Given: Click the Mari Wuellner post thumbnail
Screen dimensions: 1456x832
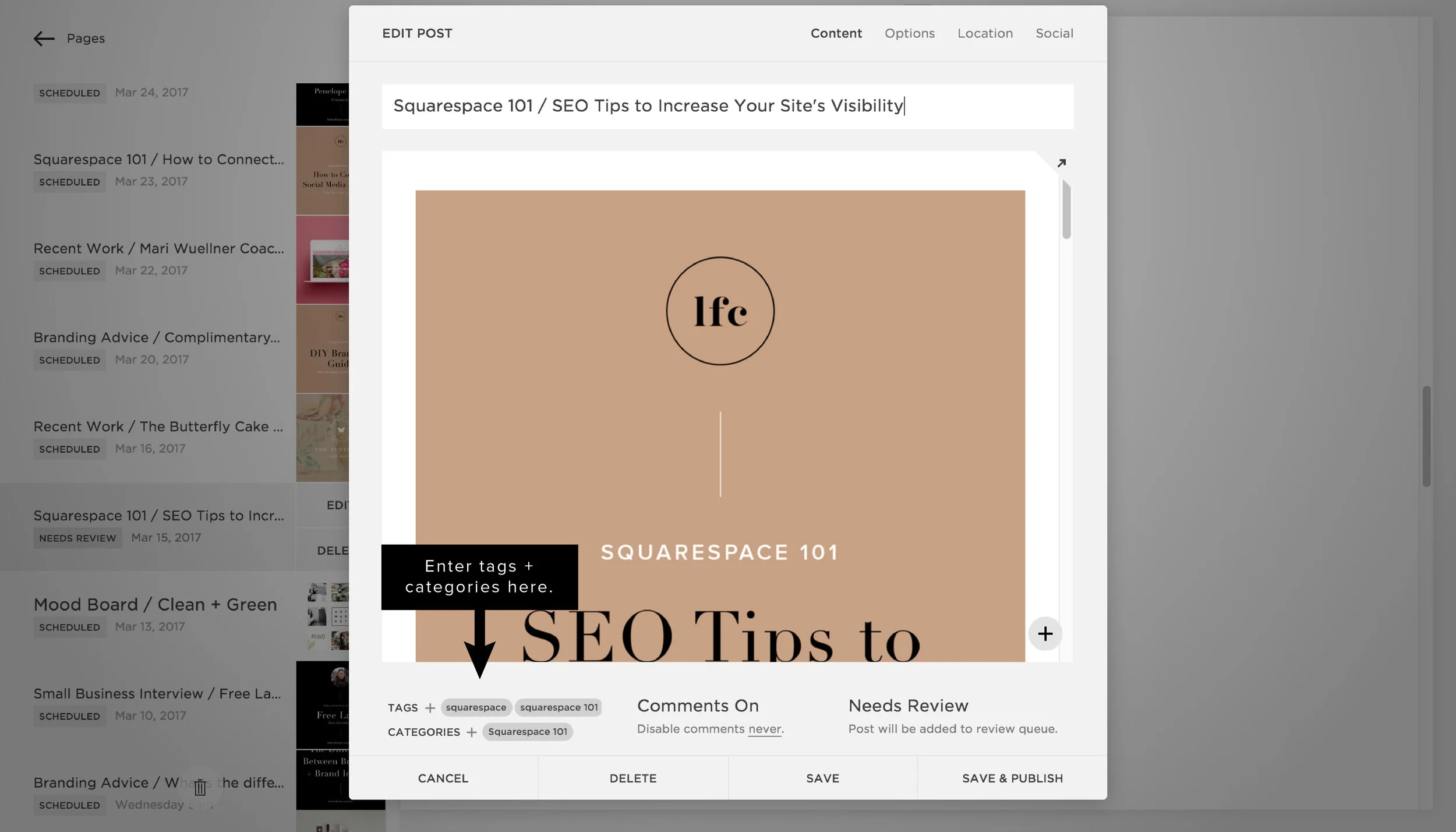Looking at the screenshot, I should tap(323, 260).
